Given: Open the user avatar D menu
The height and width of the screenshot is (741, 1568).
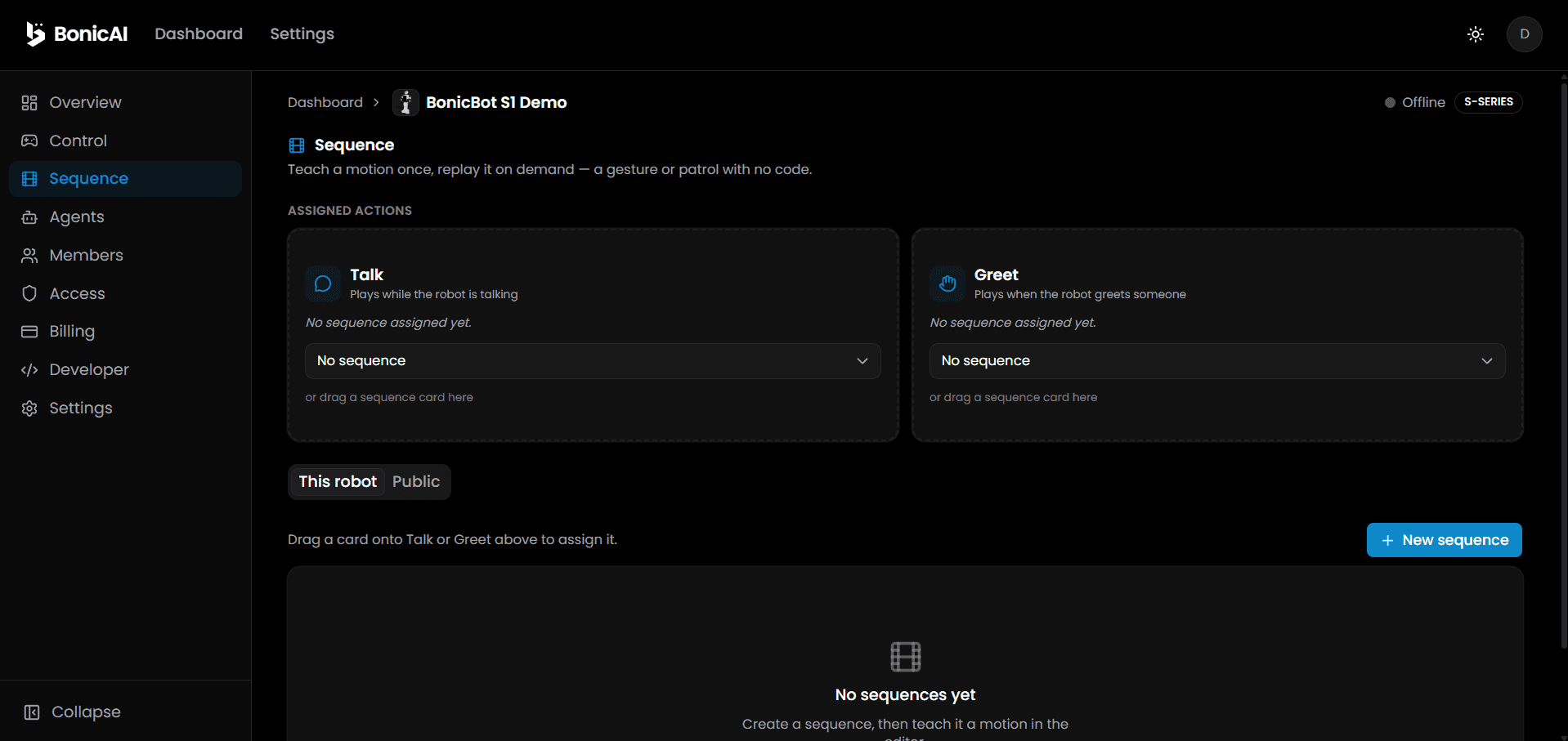Looking at the screenshot, I should 1525,34.
